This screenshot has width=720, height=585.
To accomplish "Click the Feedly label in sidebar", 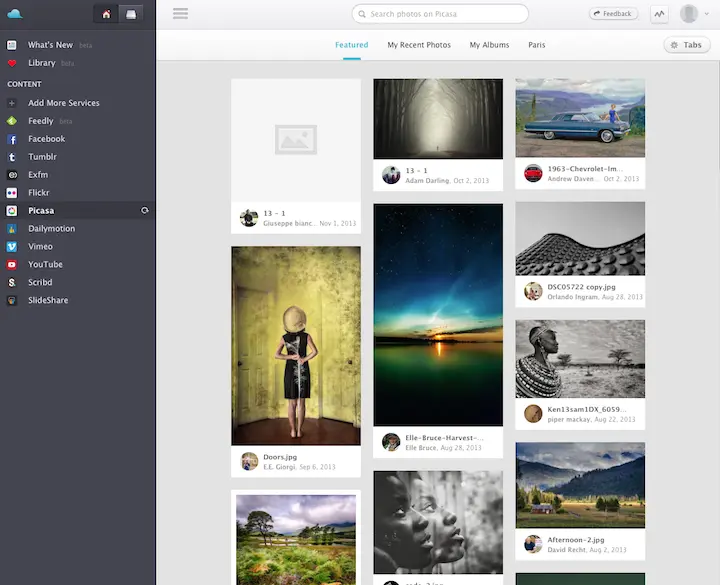I will pos(41,121).
